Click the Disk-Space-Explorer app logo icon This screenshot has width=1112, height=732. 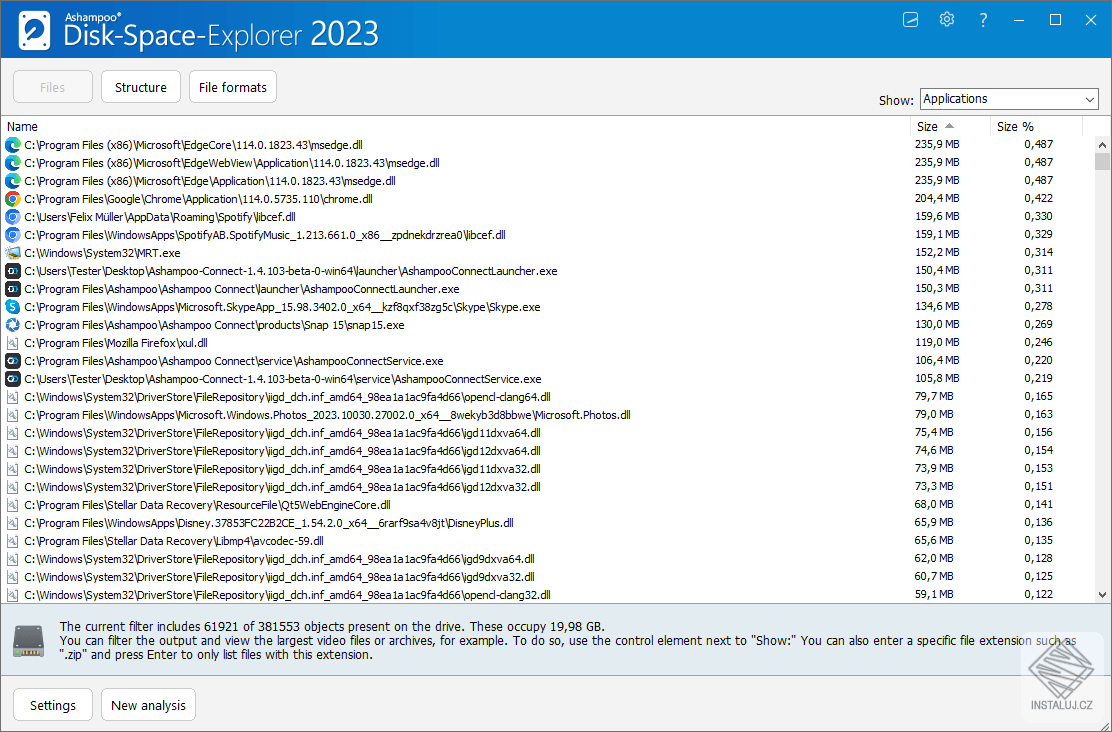click(35, 30)
